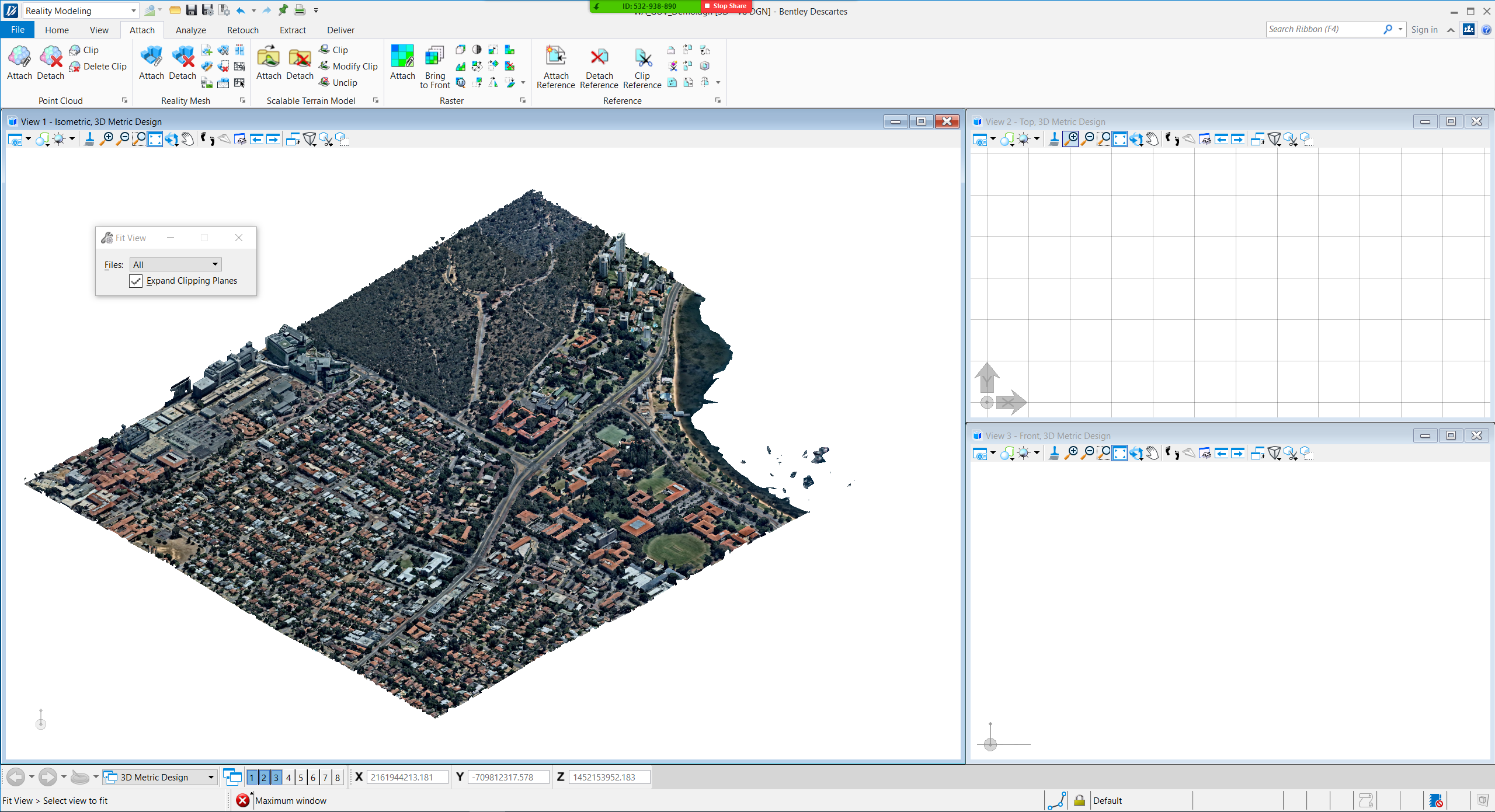Image resolution: width=1495 pixels, height=812 pixels.
Task: Switch to the Home ribbon tab
Action: [57, 30]
